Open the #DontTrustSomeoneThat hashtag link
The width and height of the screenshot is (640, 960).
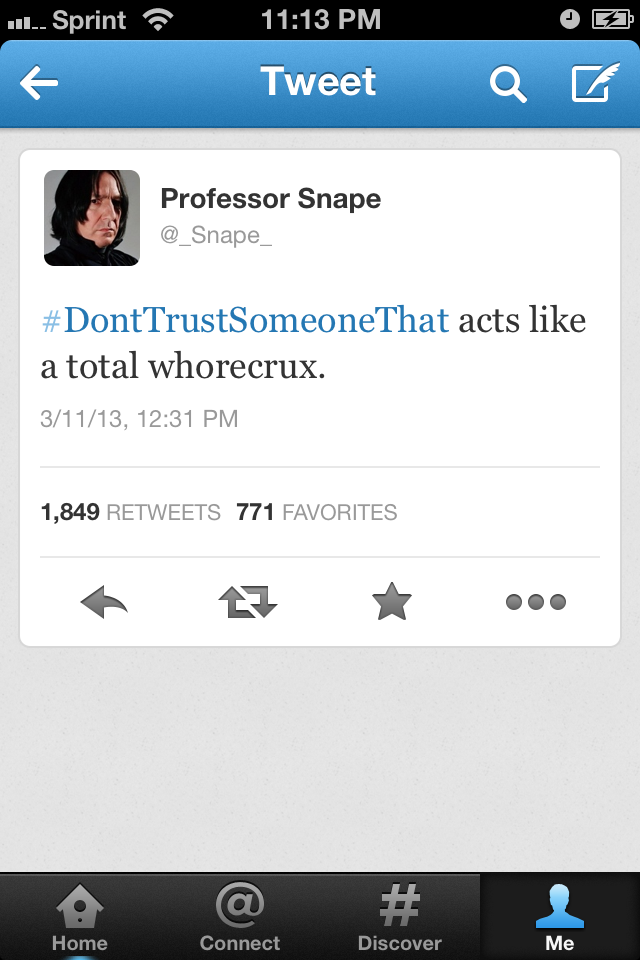coord(245,320)
